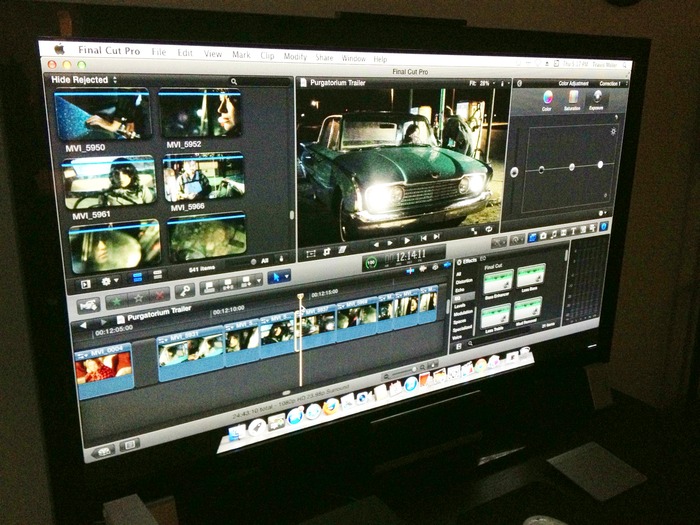This screenshot has width=700, height=525.
Task: Open the Share menu
Action: click(x=324, y=57)
